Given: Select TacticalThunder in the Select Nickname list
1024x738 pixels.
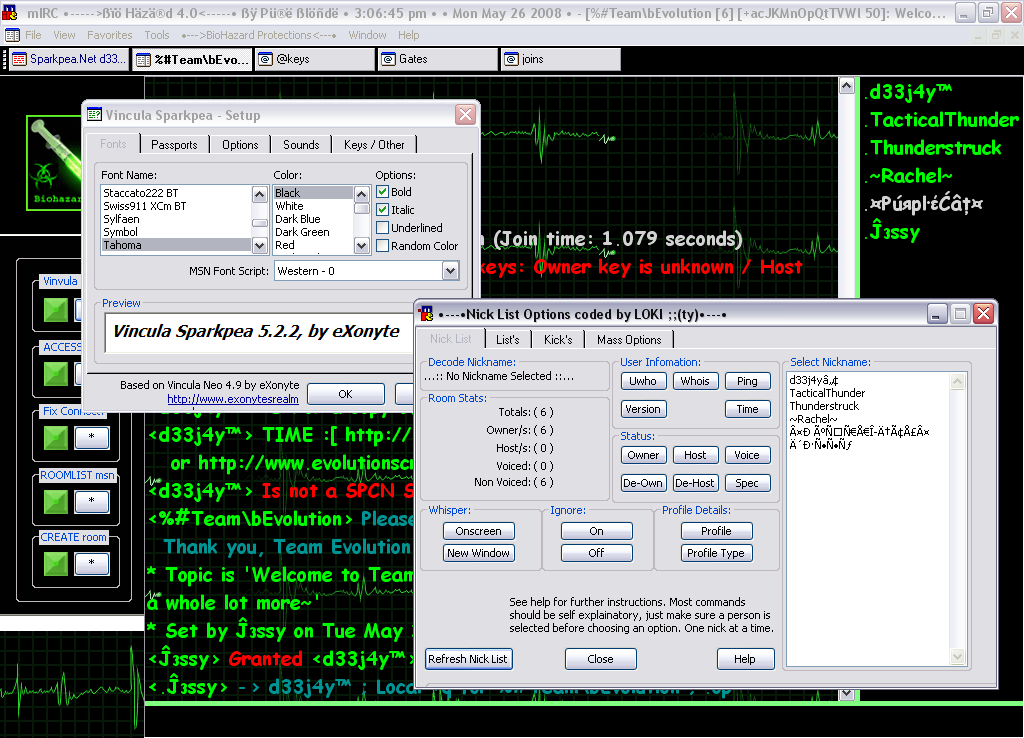Looking at the screenshot, I should pyautogui.click(x=868, y=393).
